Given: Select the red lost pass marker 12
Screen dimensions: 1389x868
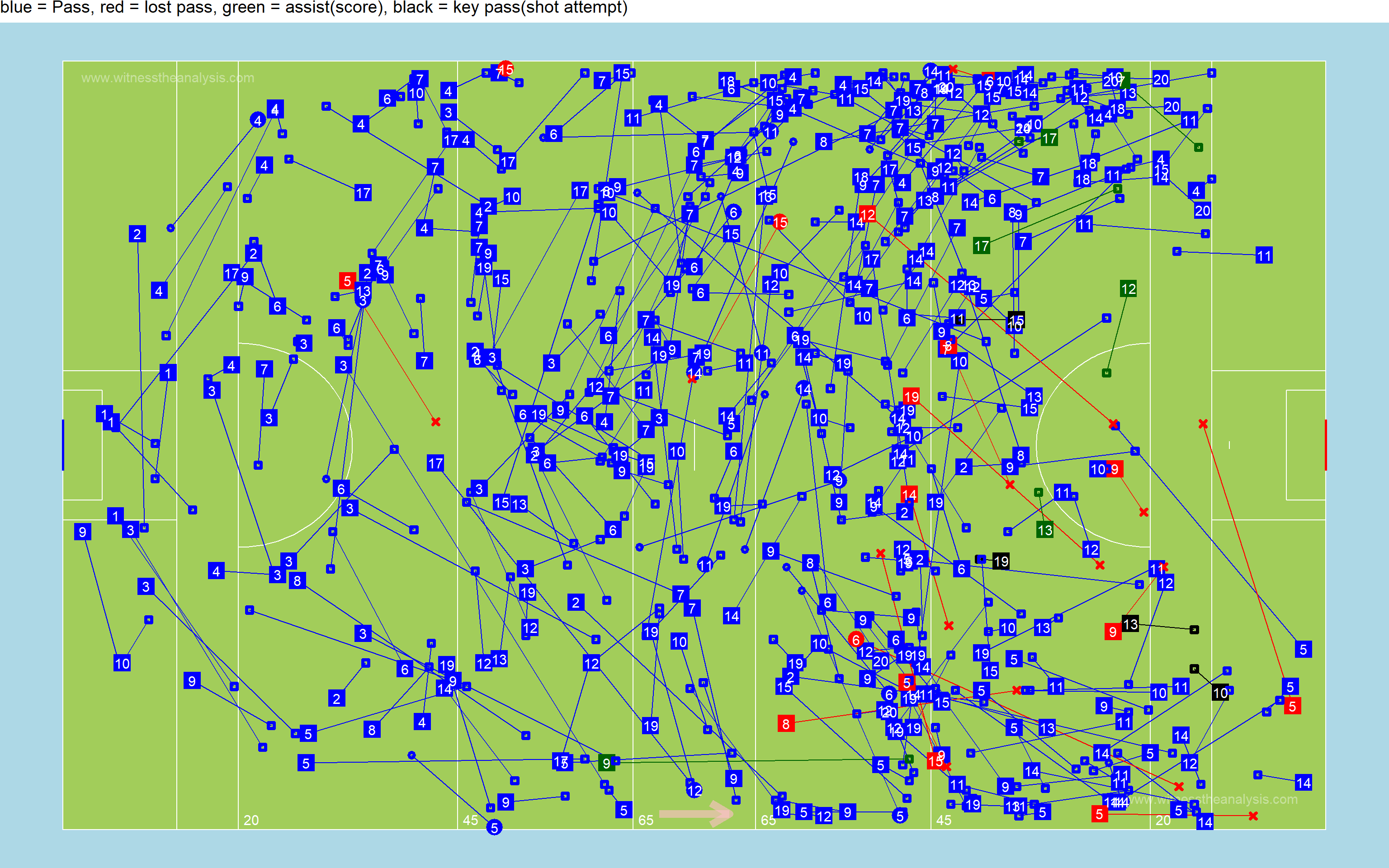Looking at the screenshot, I should click(867, 214).
